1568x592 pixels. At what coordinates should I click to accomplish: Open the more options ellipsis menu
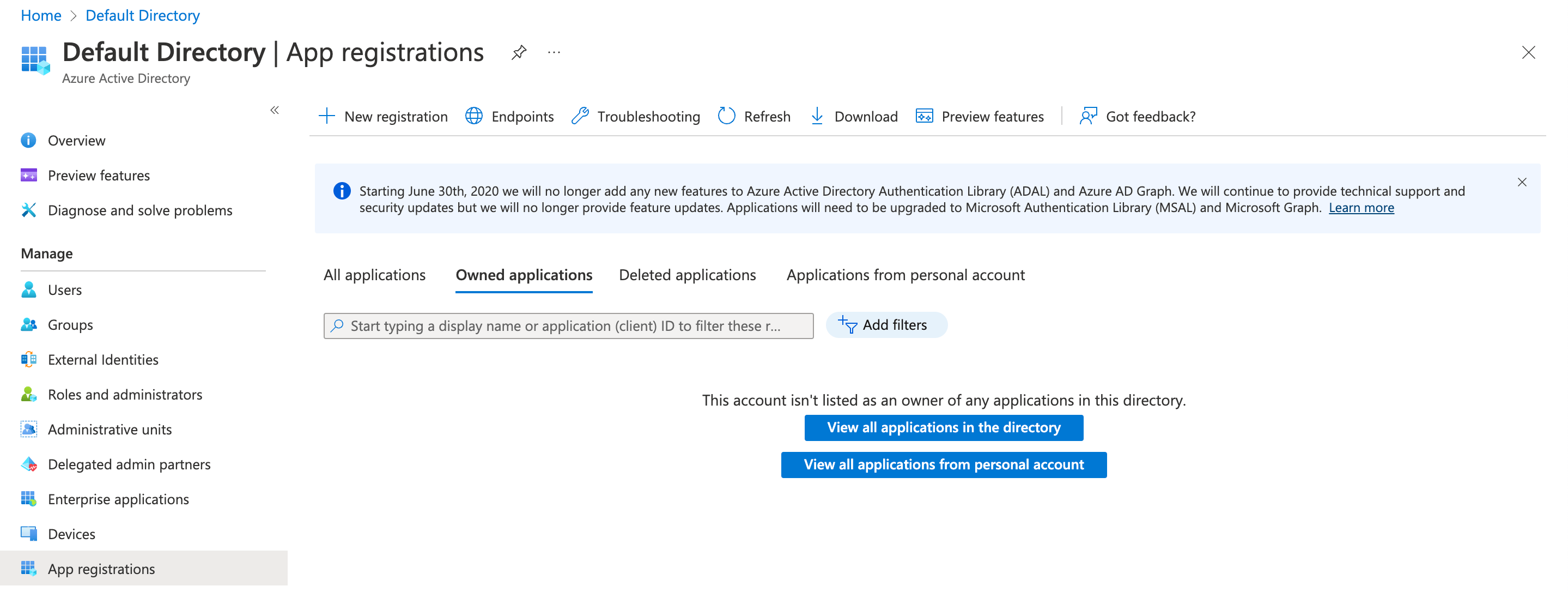[x=554, y=52]
